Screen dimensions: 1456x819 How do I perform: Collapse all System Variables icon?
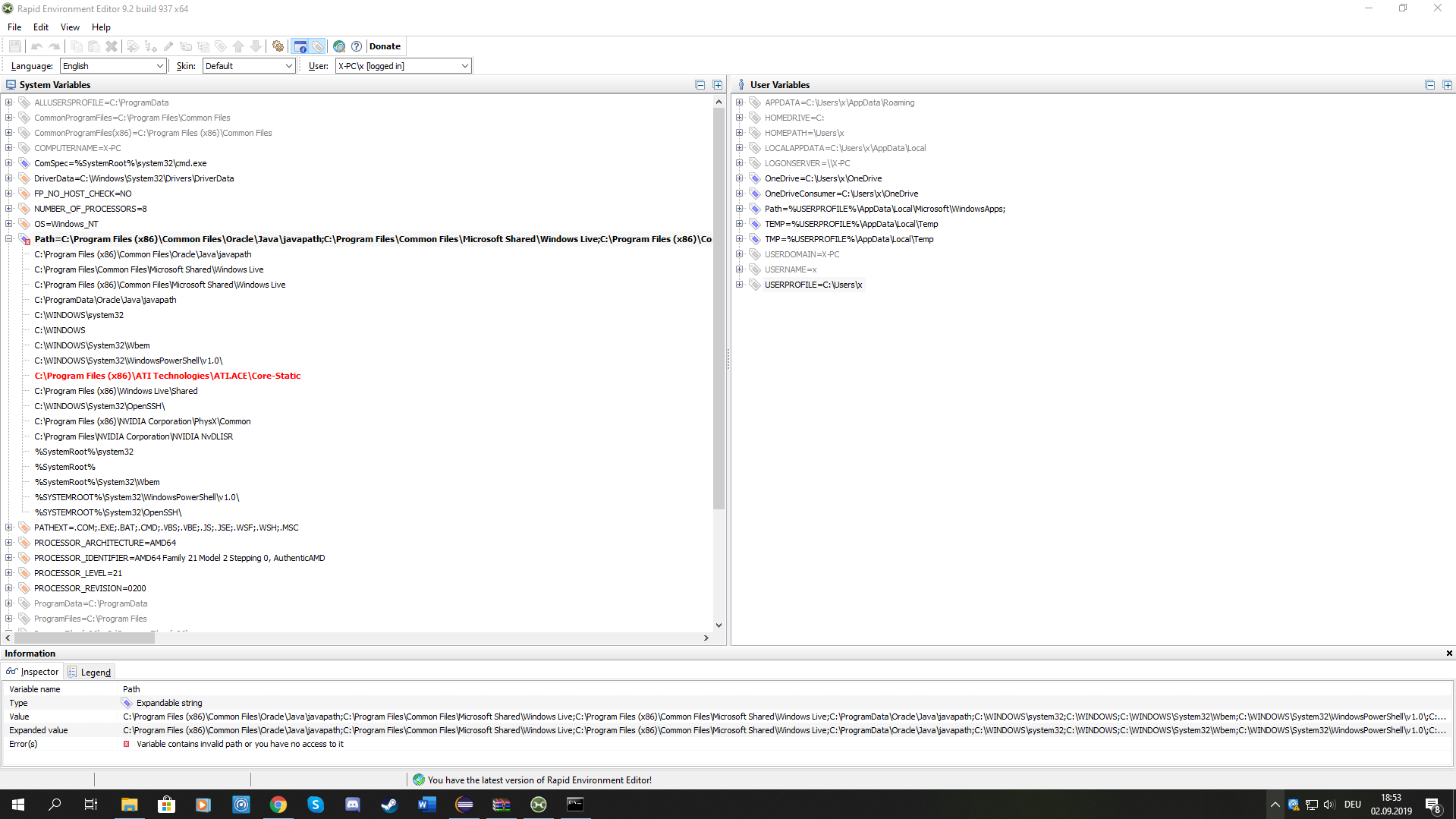coord(700,85)
